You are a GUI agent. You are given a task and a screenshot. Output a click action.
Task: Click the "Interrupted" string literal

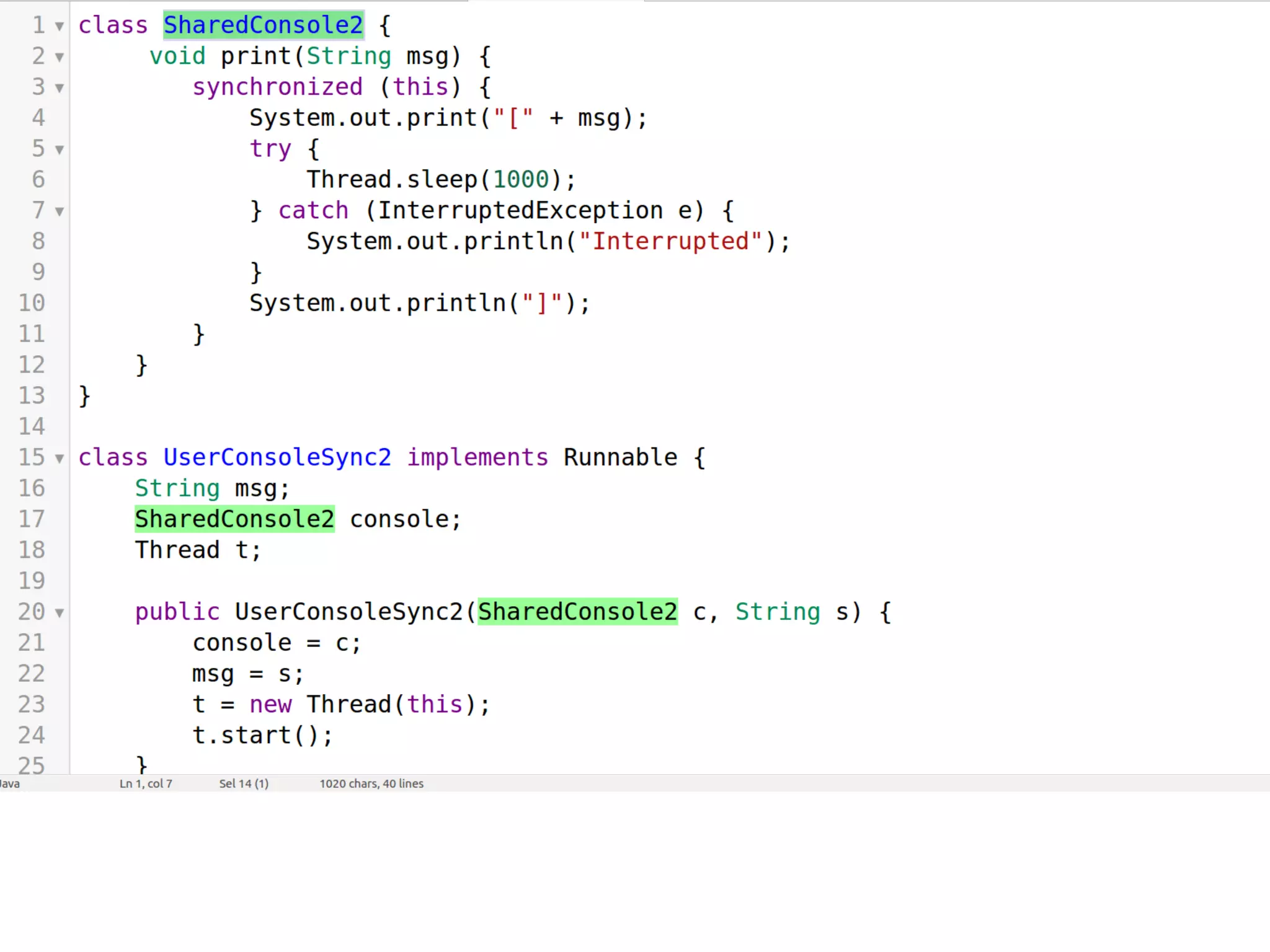670,241
